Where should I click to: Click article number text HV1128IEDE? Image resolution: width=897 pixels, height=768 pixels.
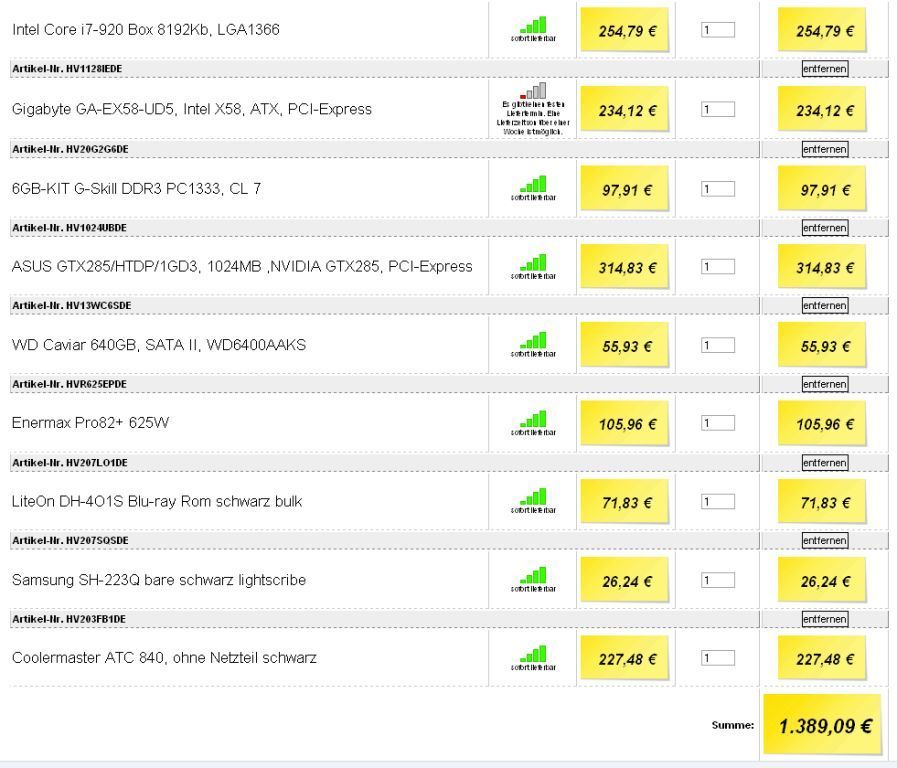[x=94, y=69]
